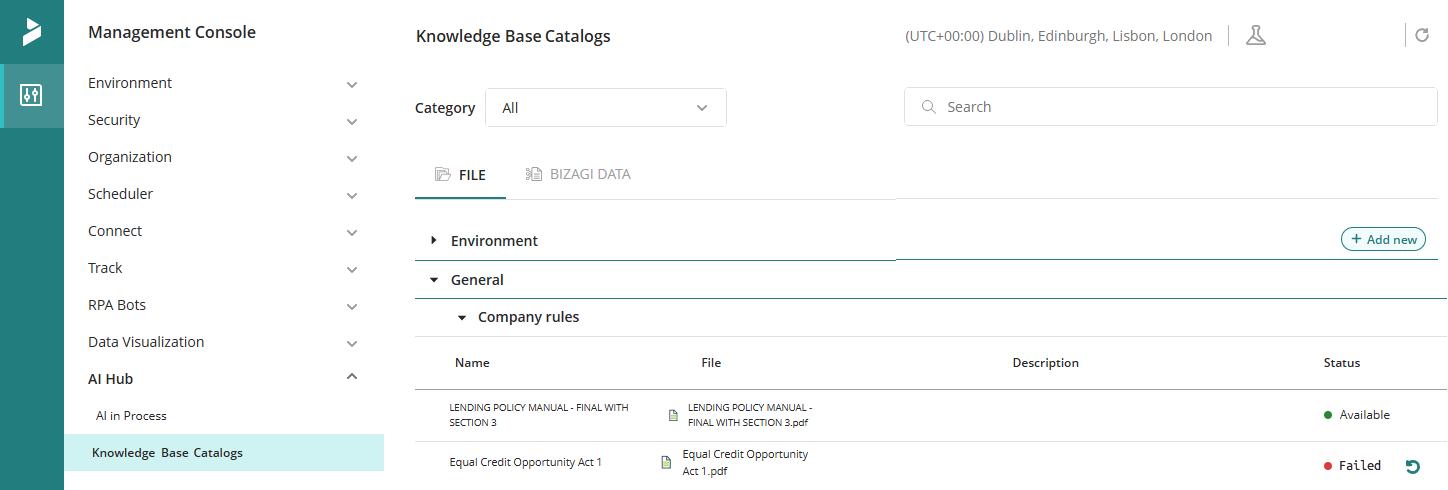The height and width of the screenshot is (490, 1448).
Task: Click the Add new button
Action: 1383,240
